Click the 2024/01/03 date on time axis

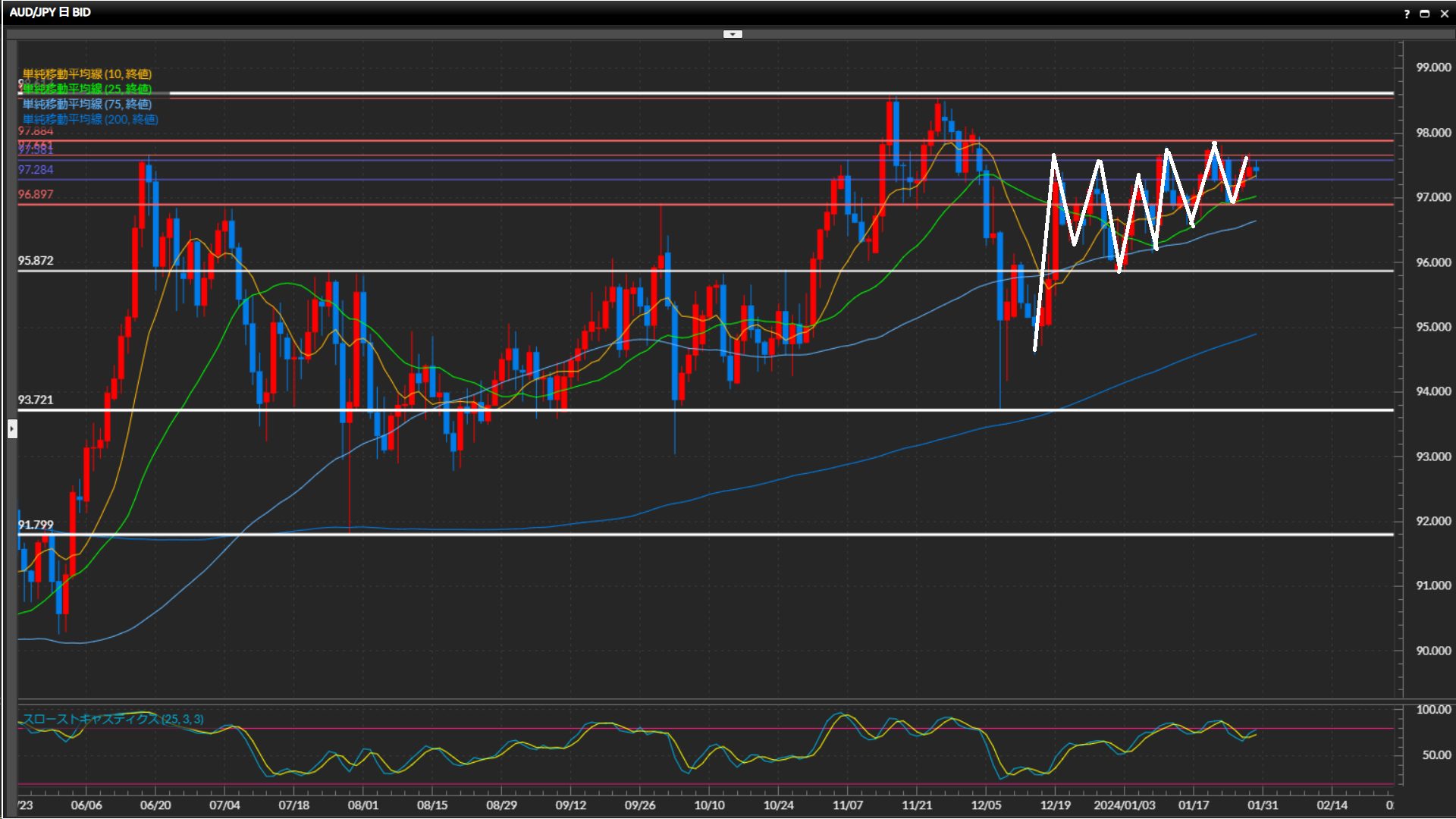coord(1124,805)
